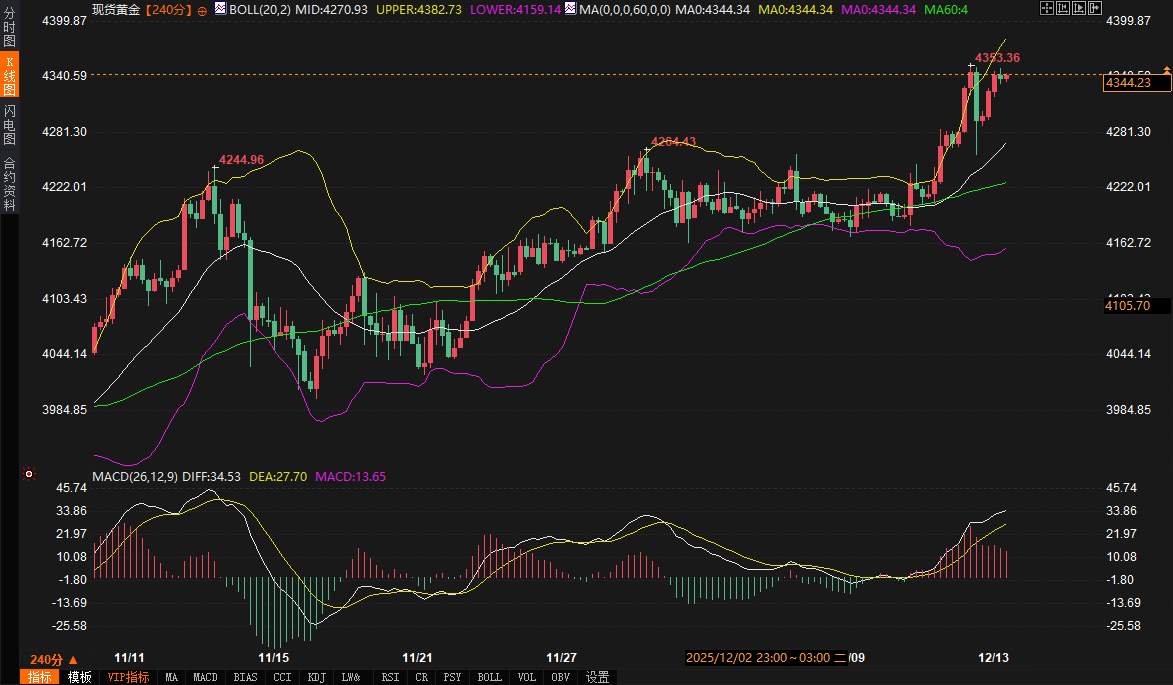The image size is (1173, 685).
Task: Select the 闪电图 side tab
Action: 9,125
